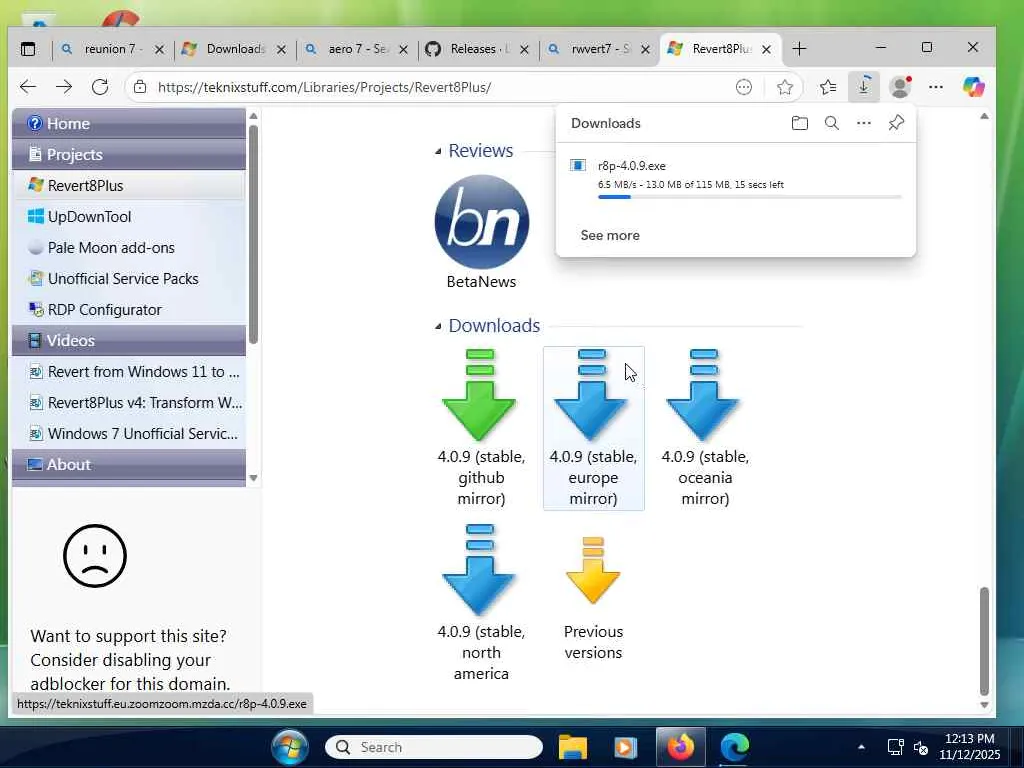The image size is (1024, 768).
Task: Open the Copilot icon
Action: [x=973, y=87]
